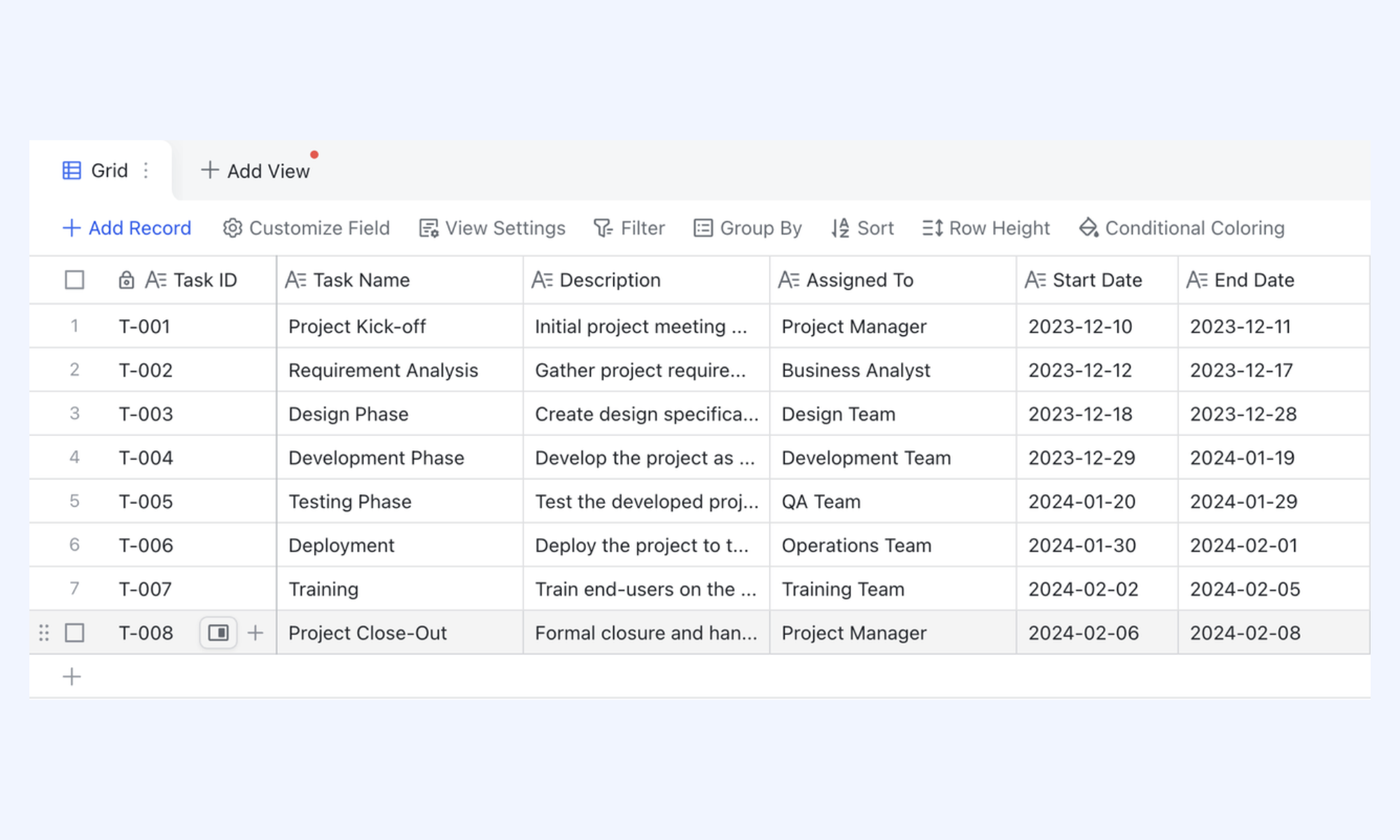Select the Testing Phase cell
The width and height of the screenshot is (1400, 840).
[400, 501]
